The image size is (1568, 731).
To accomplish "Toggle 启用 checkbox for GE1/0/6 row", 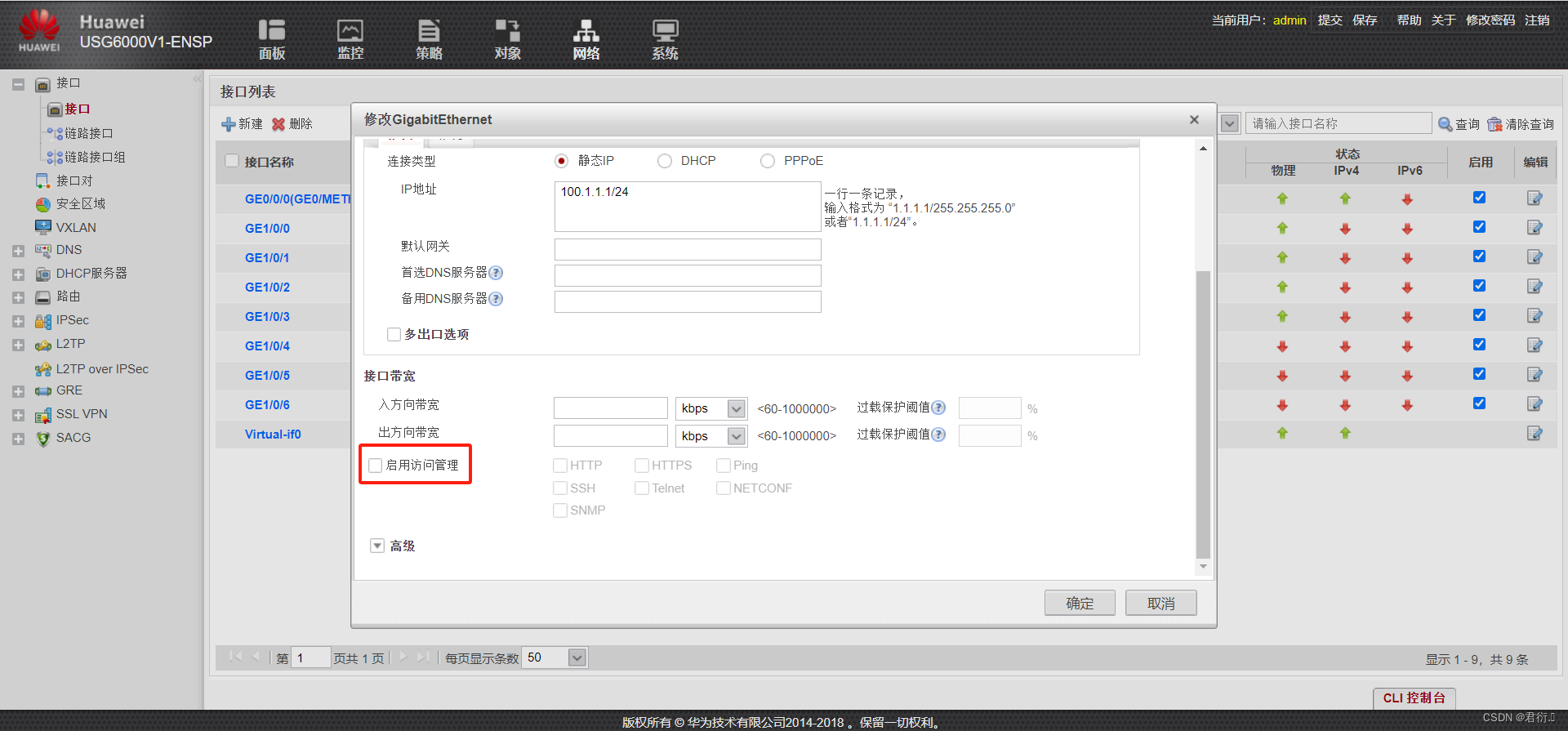I will [x=1479, y=403].
